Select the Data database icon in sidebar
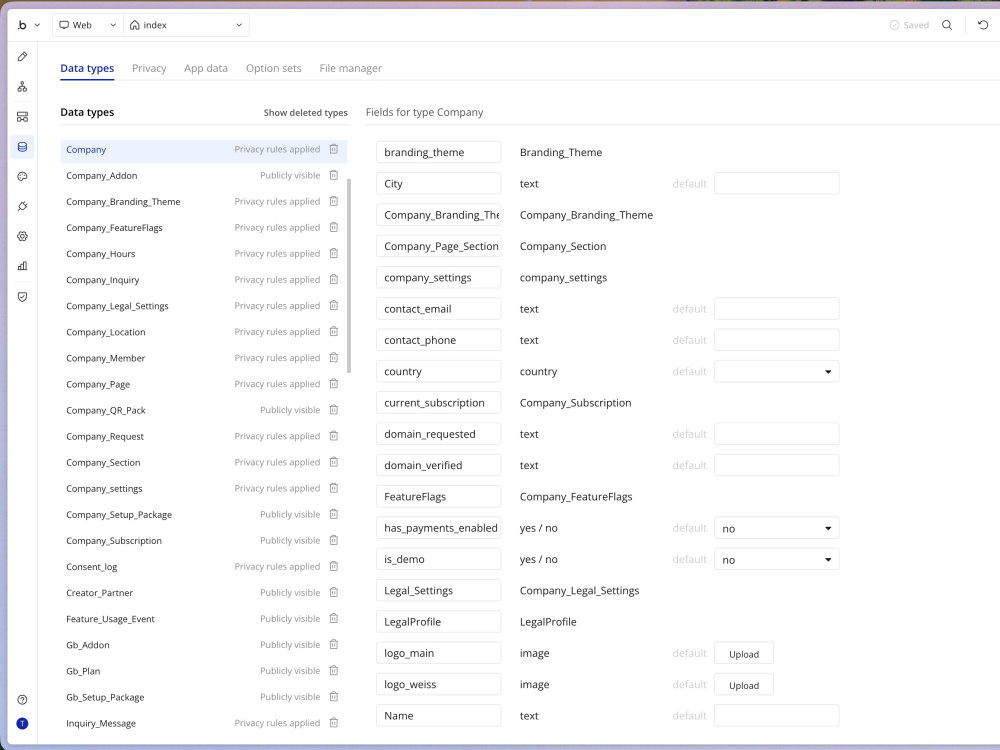The width and height of the screenshot is (1000, 750). click(x=22, y=147)
